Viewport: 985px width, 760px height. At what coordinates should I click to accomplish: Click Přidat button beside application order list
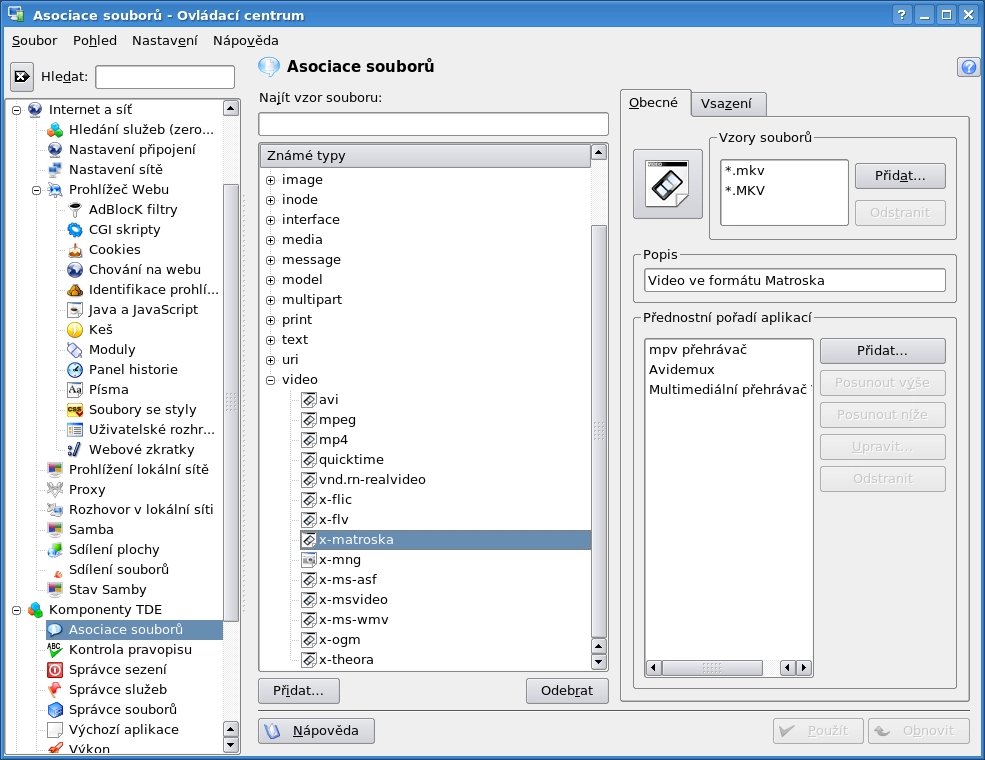883,350
